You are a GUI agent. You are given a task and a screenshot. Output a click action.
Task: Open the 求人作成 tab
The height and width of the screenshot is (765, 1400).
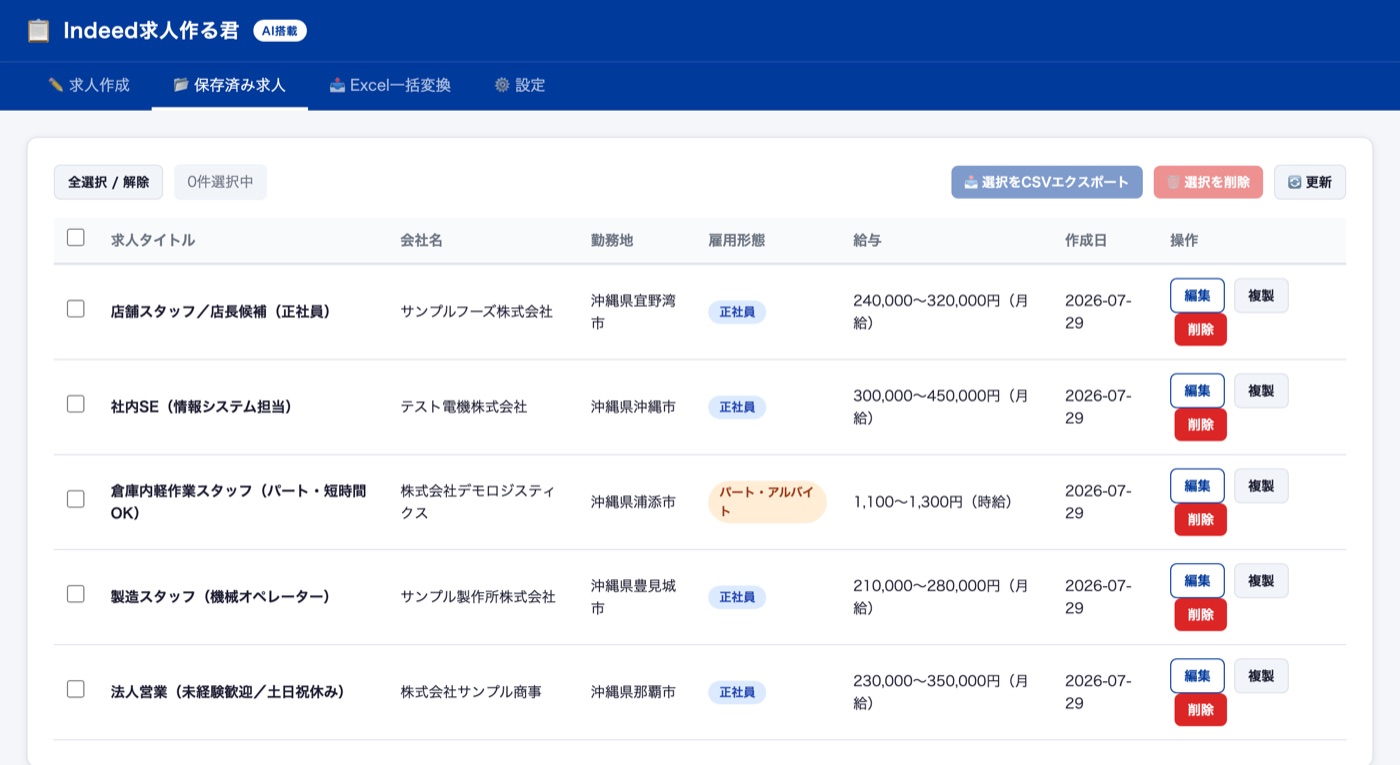point(89,85)
